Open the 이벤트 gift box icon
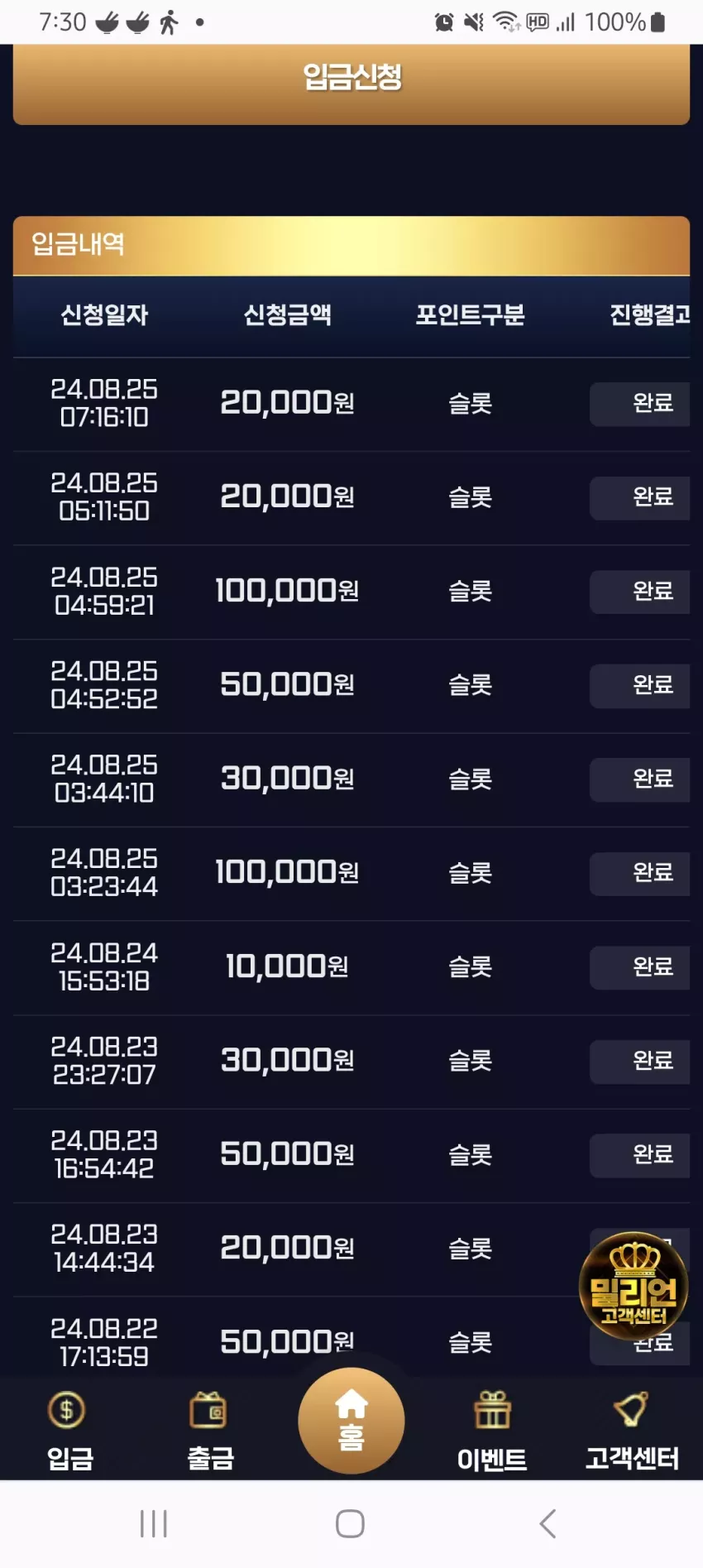The image size is (703, 1568). tap(492, 1410)
